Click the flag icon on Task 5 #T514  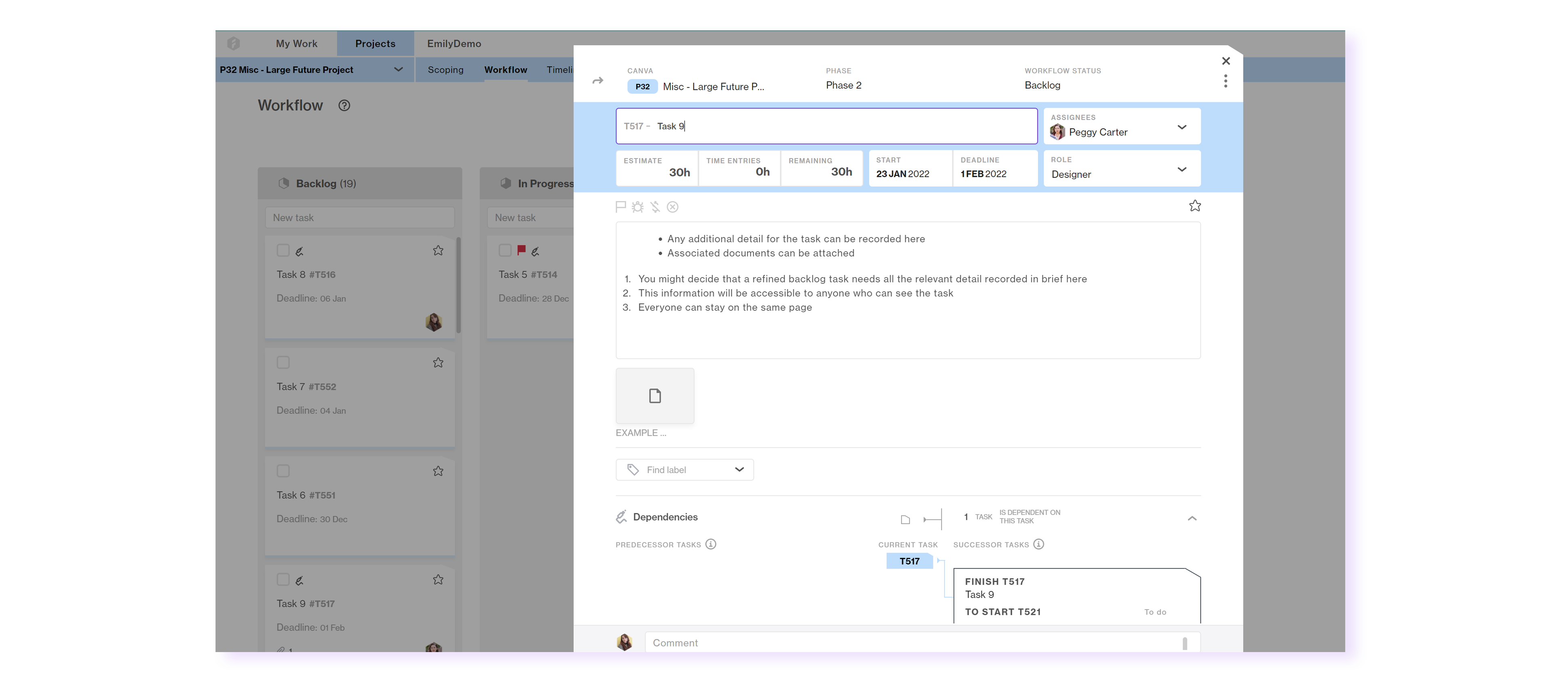click(521, 251)
